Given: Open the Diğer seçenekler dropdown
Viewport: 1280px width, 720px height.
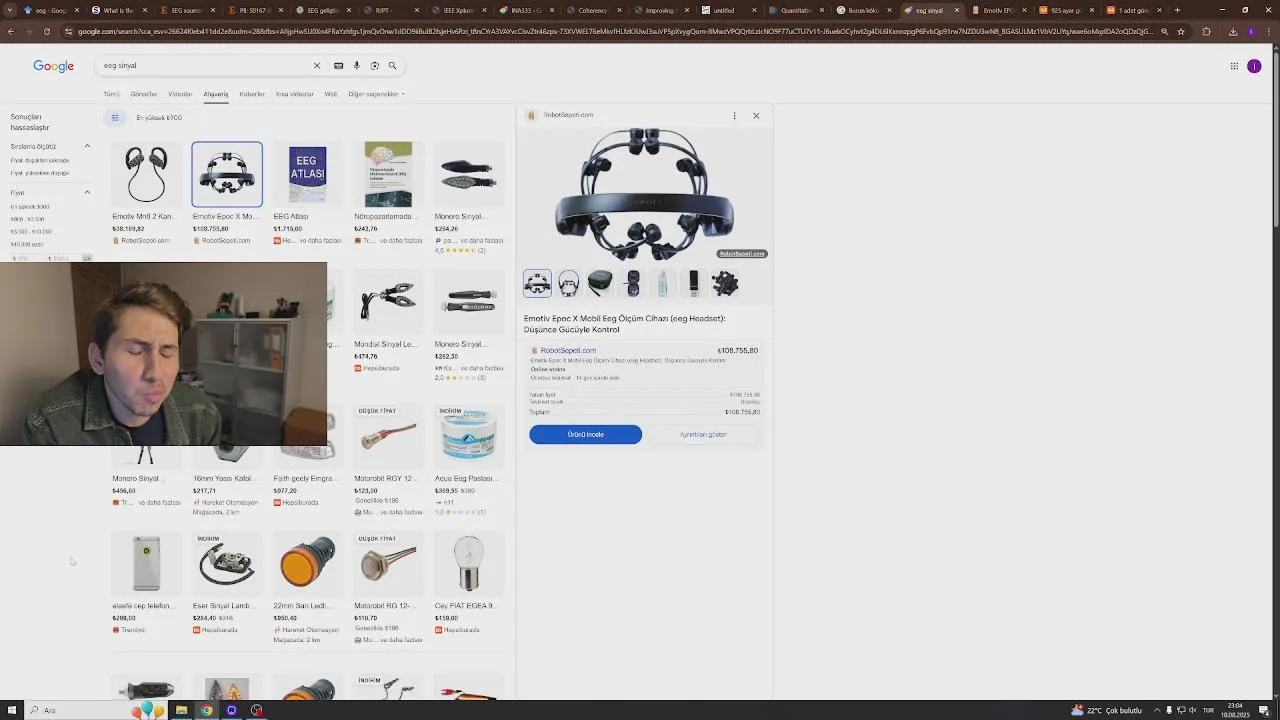Looking at the screenshot, I should 376,94.
